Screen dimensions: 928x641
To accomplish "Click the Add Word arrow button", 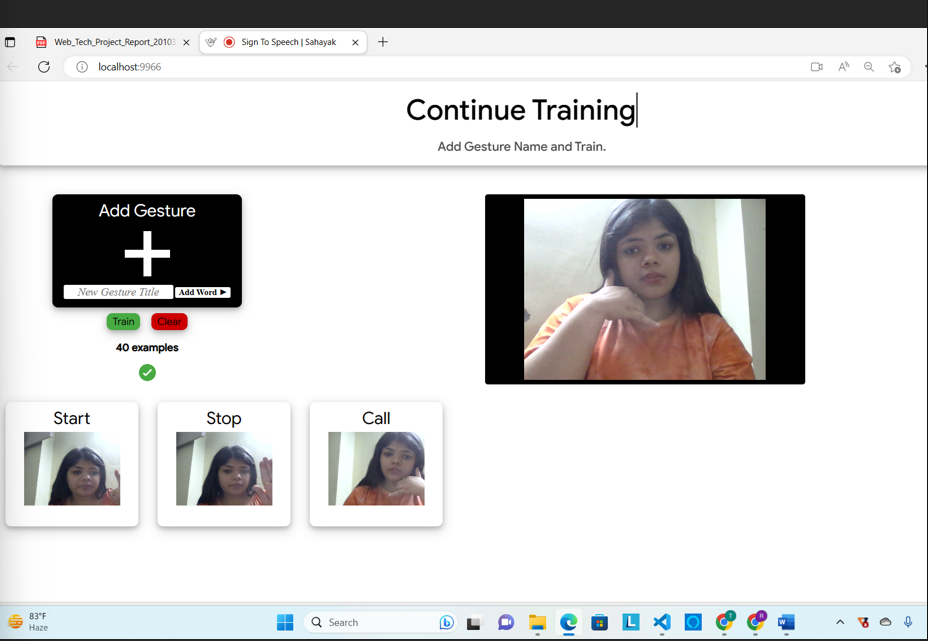I will [x=203, y=292].
